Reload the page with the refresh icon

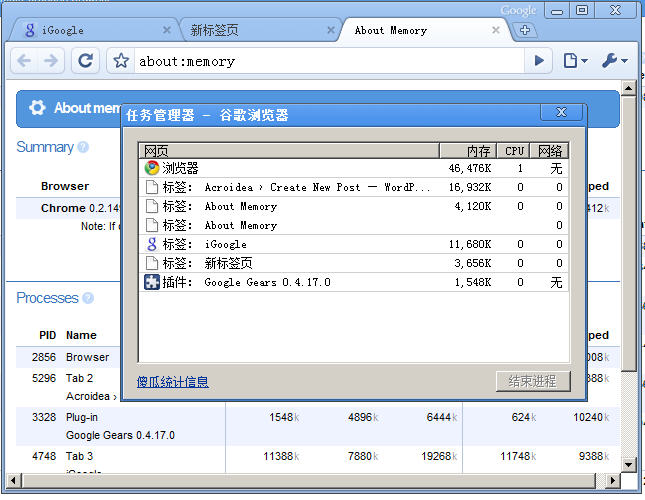86,61
